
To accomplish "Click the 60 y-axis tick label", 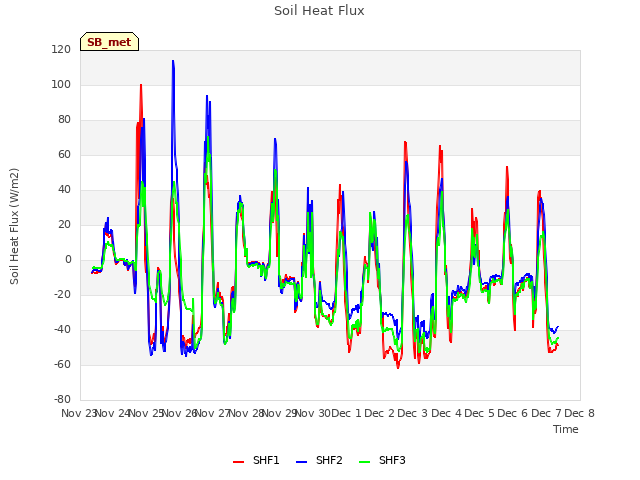I will pyautogui.click(x=64, y=154).
